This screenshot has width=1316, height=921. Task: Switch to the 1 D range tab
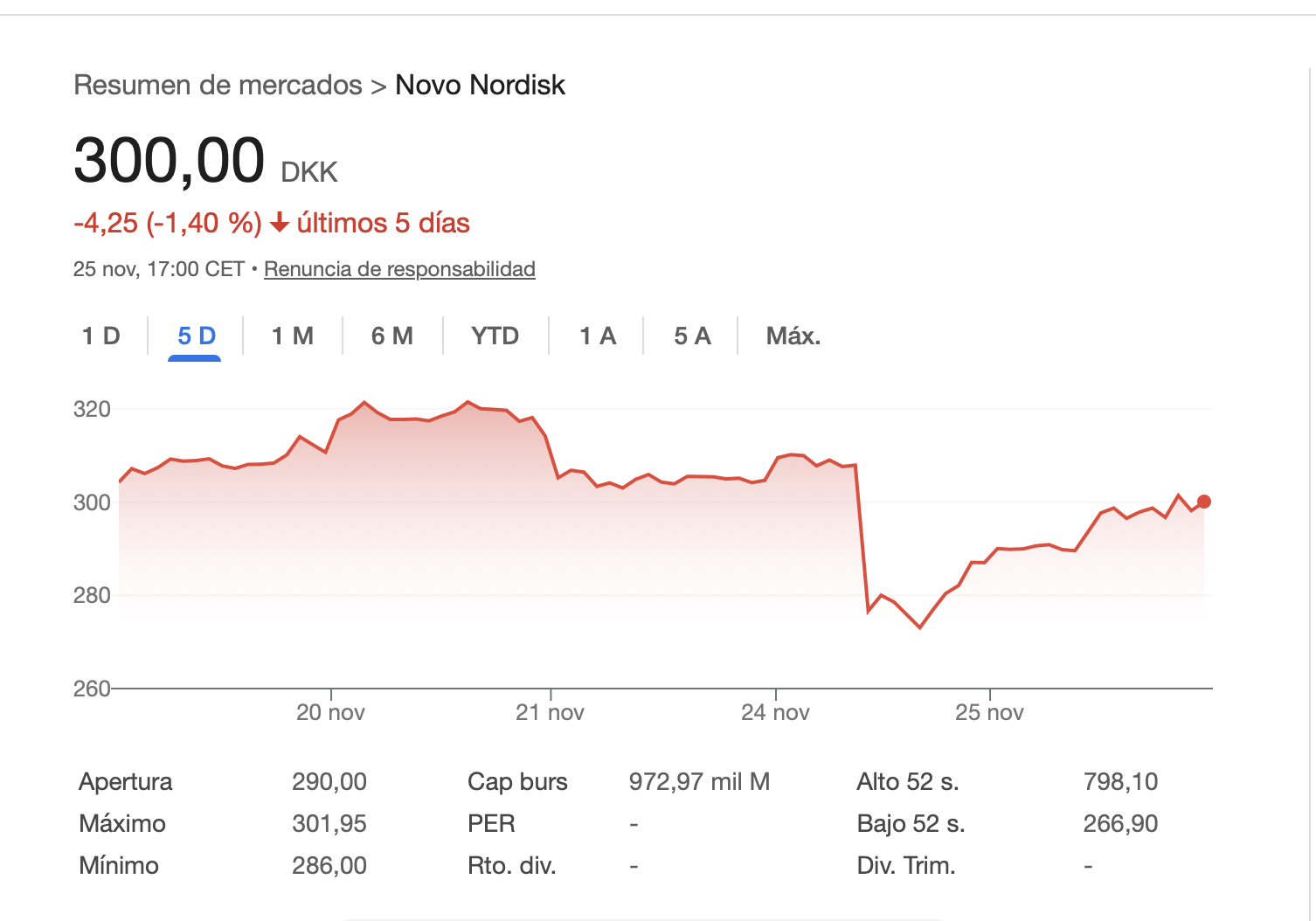[x=101, y=336]
